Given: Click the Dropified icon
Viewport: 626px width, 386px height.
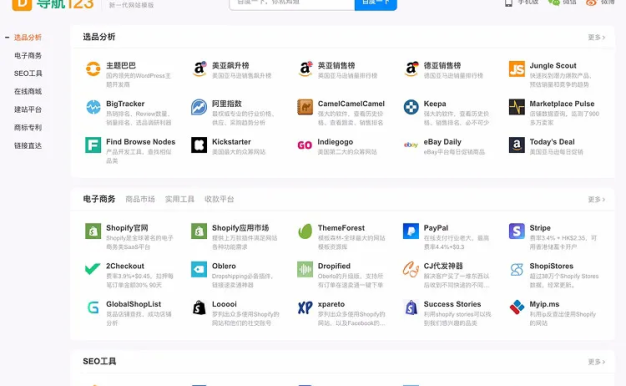Looking at the screenshot, I should [305, 269].
